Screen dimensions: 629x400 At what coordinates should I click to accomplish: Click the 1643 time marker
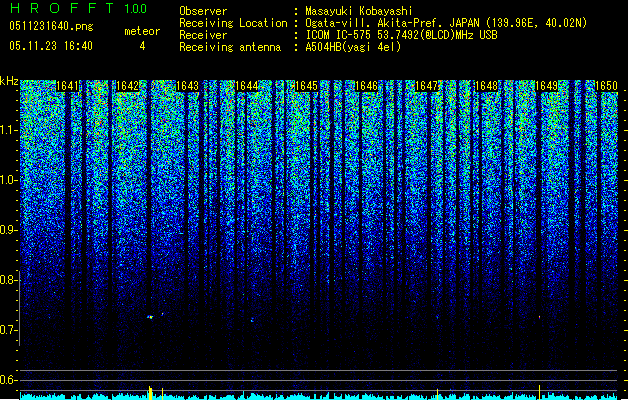click(187, 86)
